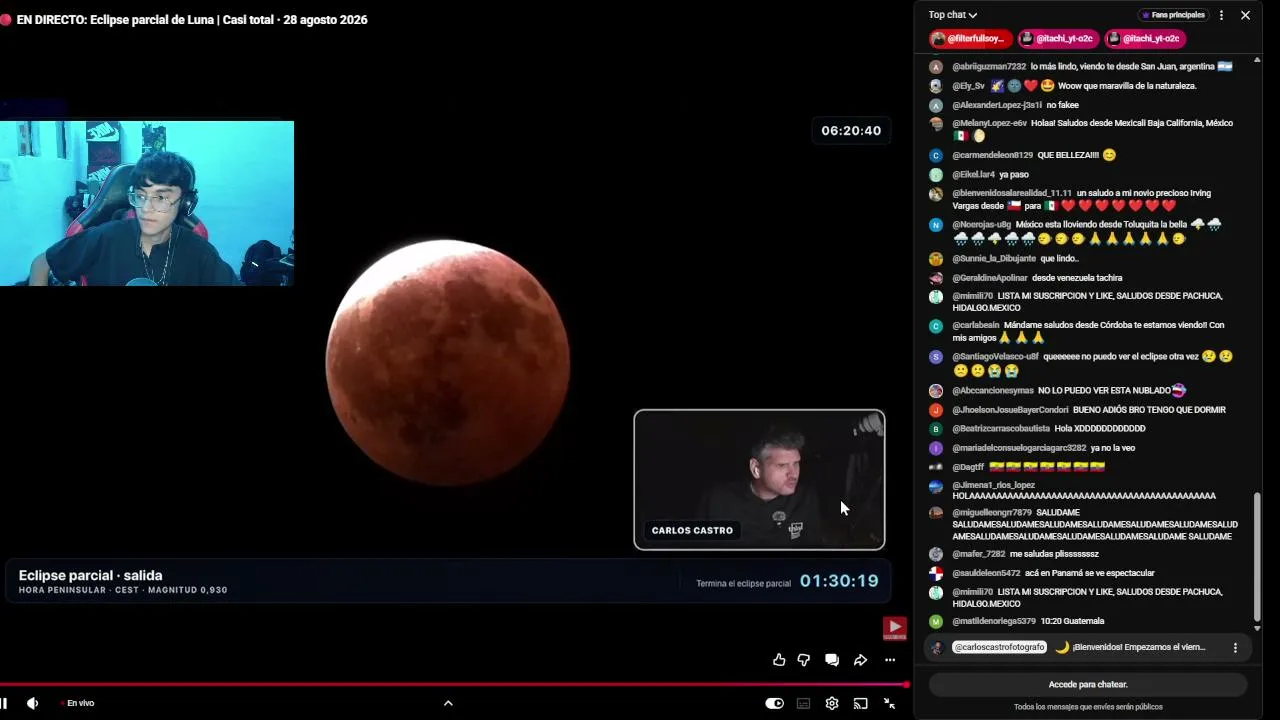This screenshot has width=1280, height=720.
Task: Select username @GeraldineApolinar in chat
Action: click(x=990, y=278)
